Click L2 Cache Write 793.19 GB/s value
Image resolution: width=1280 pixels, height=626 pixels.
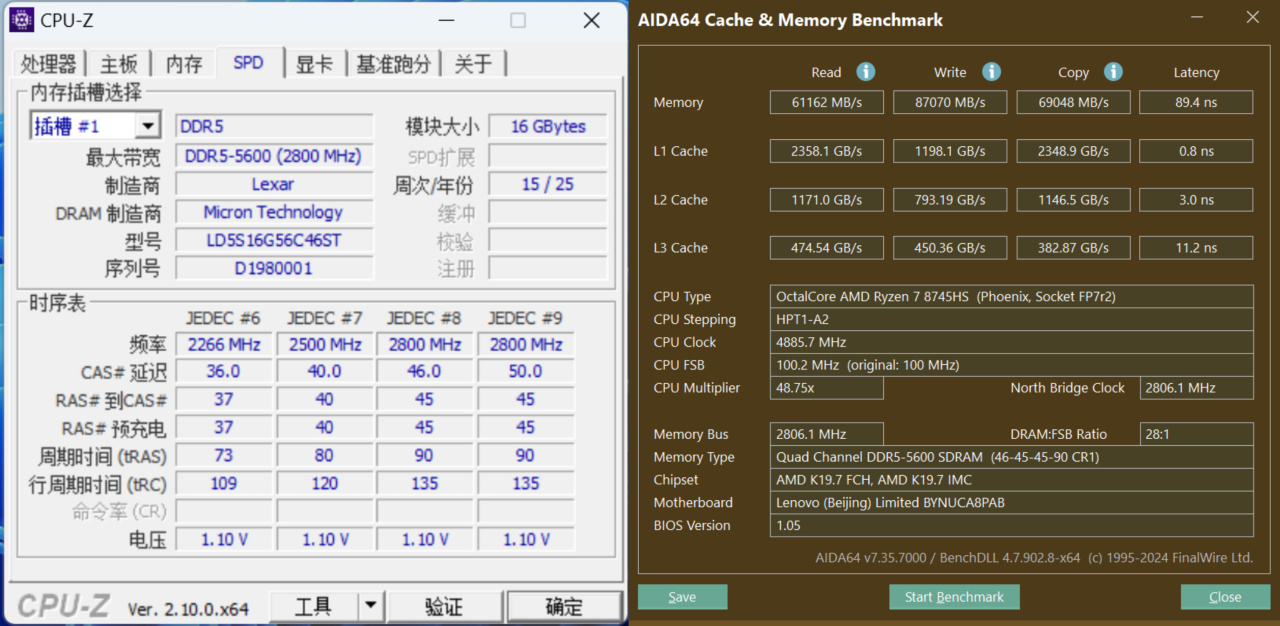point(950,200)
